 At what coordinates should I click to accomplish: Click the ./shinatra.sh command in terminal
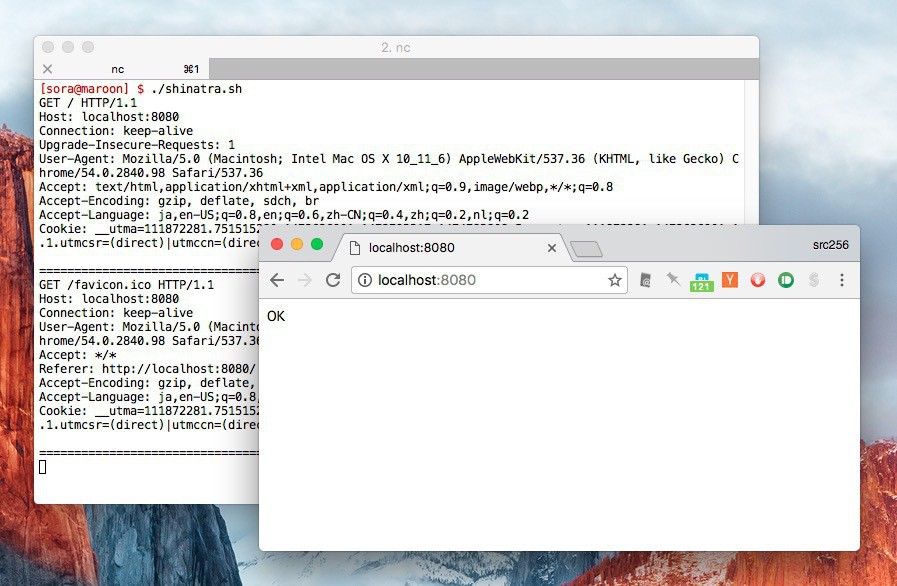tap(197, 89)
